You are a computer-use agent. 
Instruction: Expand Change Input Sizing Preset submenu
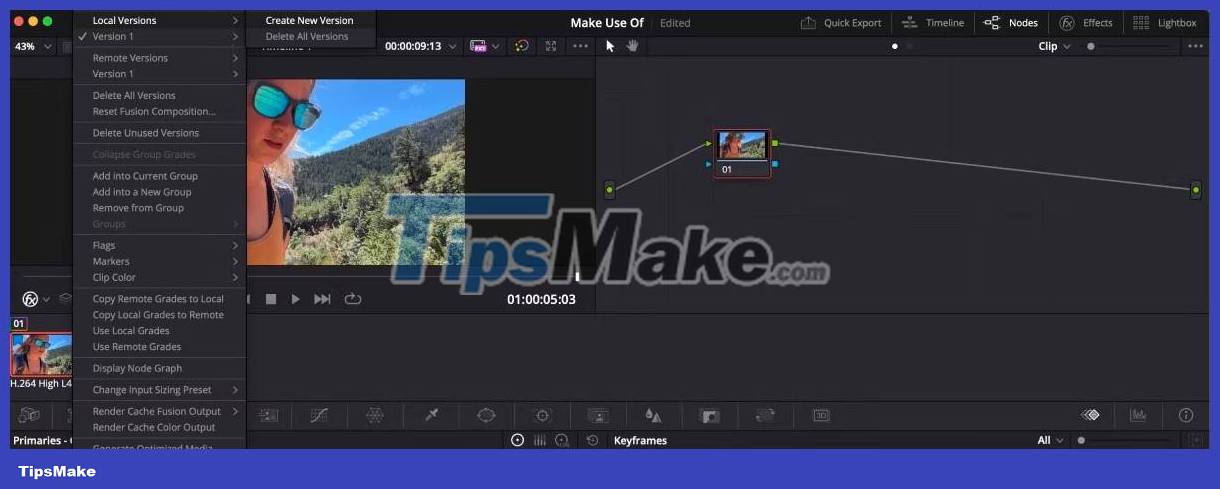pos(160,390)
